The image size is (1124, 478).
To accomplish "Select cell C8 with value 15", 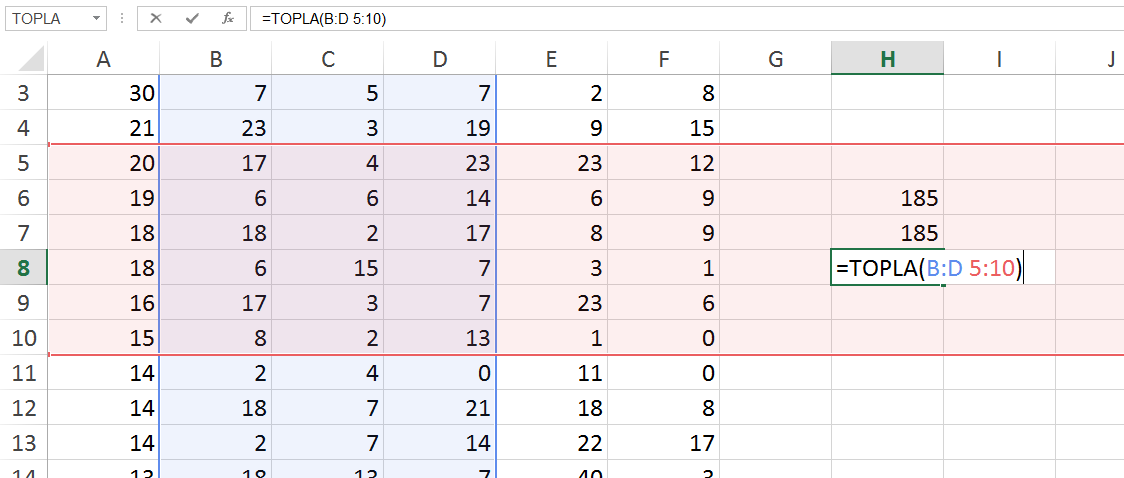I will 327,269.
